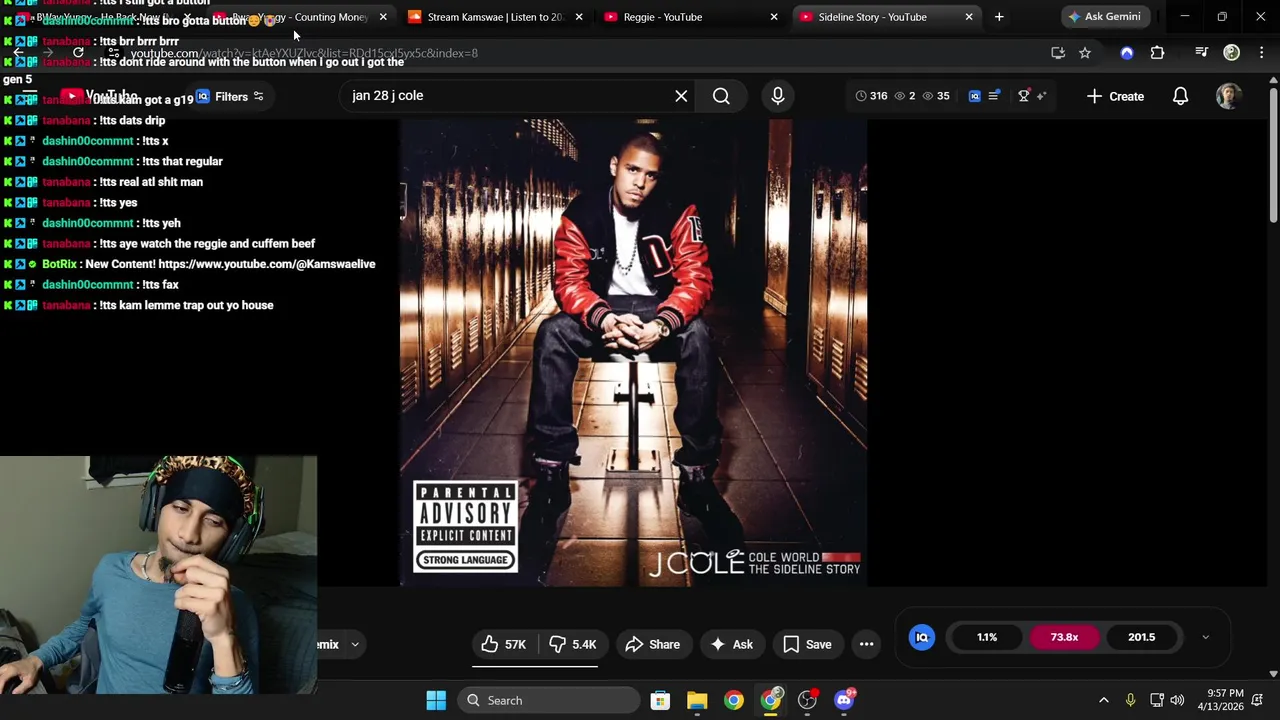This screenshot has height=720, width=1280.
Task: Open the vidIQ list menu icon
Action: click(x=993, y=96)
